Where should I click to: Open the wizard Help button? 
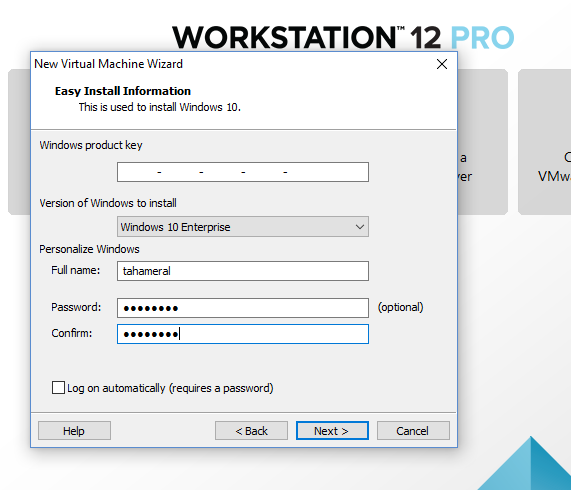[x=74, y=431]
